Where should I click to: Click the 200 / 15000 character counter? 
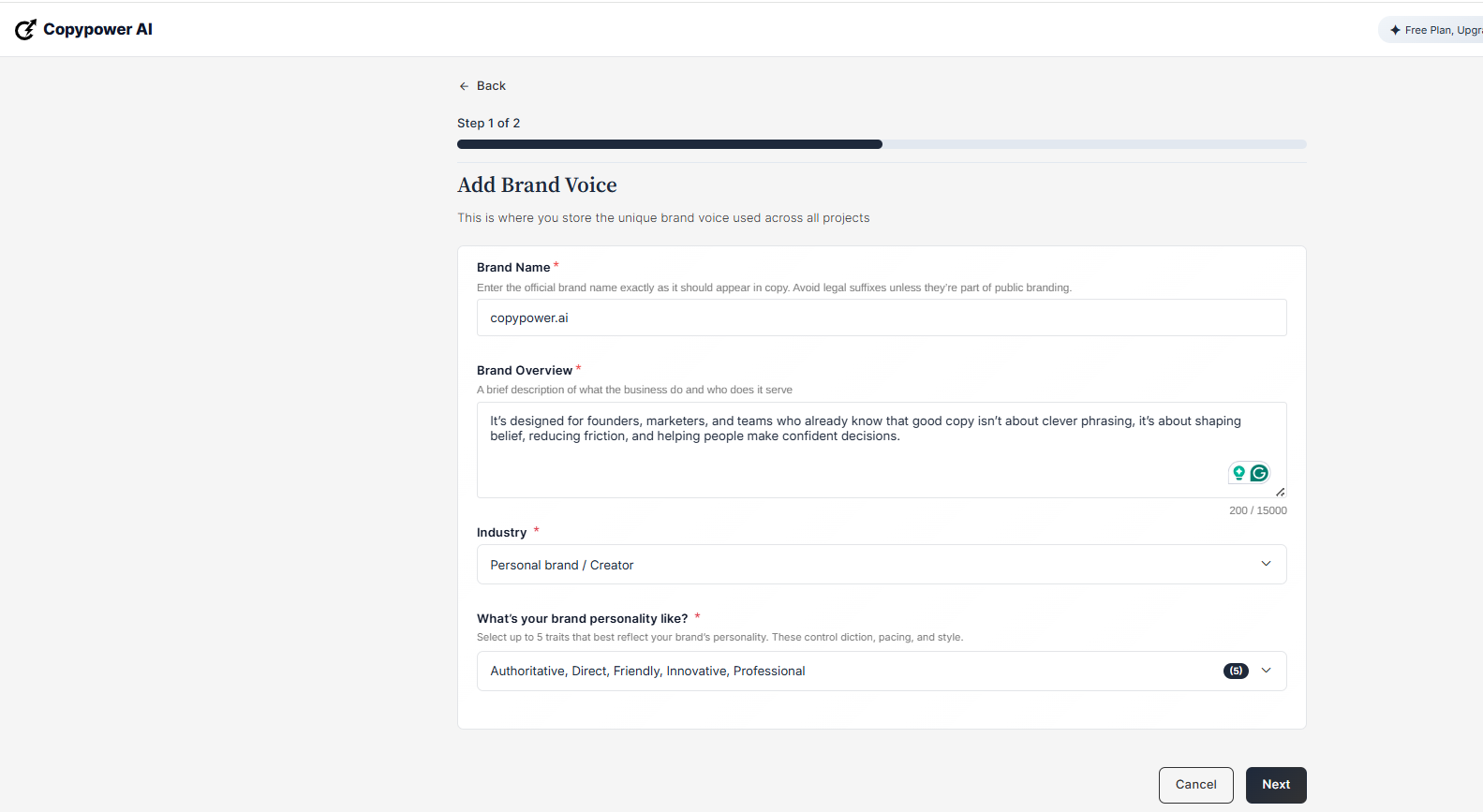pos(1258,510)
